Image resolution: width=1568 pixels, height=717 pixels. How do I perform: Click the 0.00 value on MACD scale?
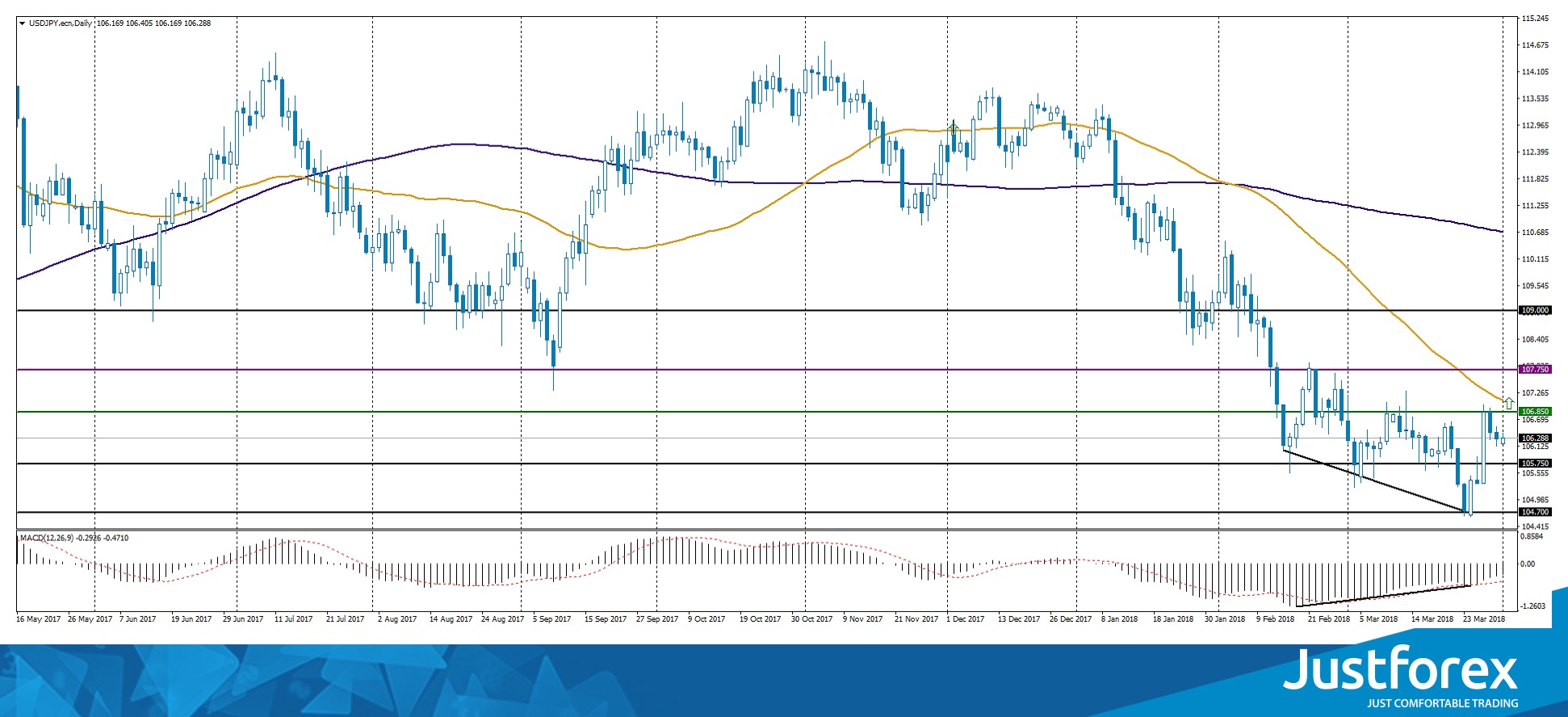[x=1528, y=564]
